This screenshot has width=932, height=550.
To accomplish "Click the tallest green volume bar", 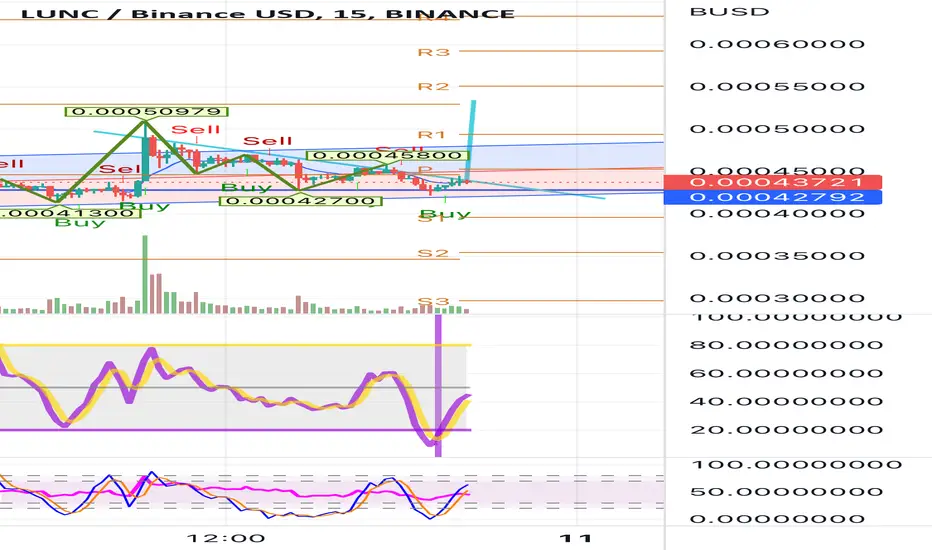I will tap(144, 275).
